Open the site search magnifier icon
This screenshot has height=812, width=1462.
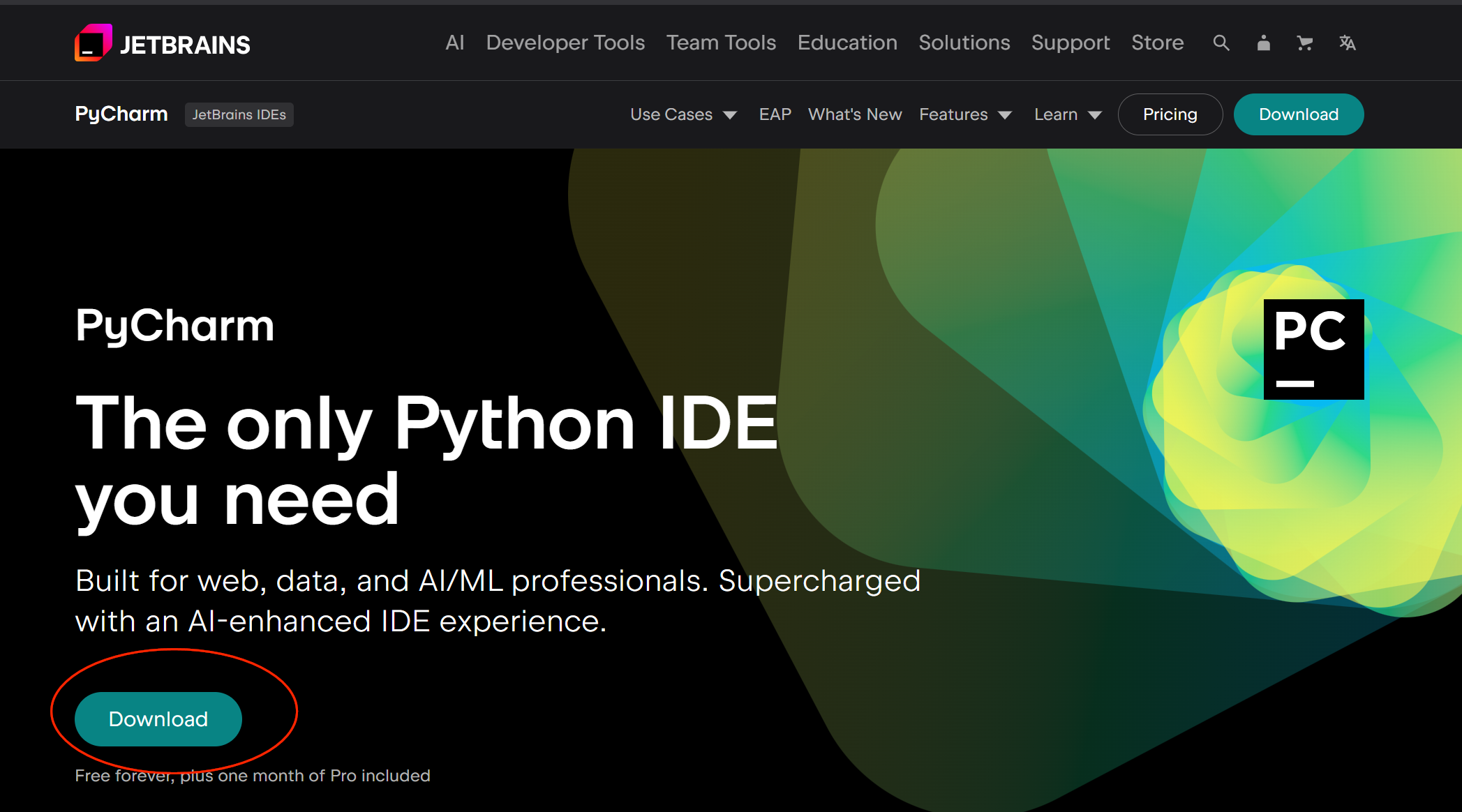click(1221, 43)
